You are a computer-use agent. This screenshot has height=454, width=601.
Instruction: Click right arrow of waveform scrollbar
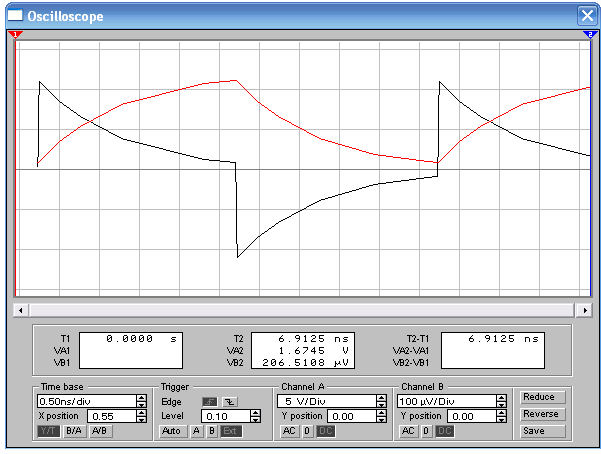(585, 310)
